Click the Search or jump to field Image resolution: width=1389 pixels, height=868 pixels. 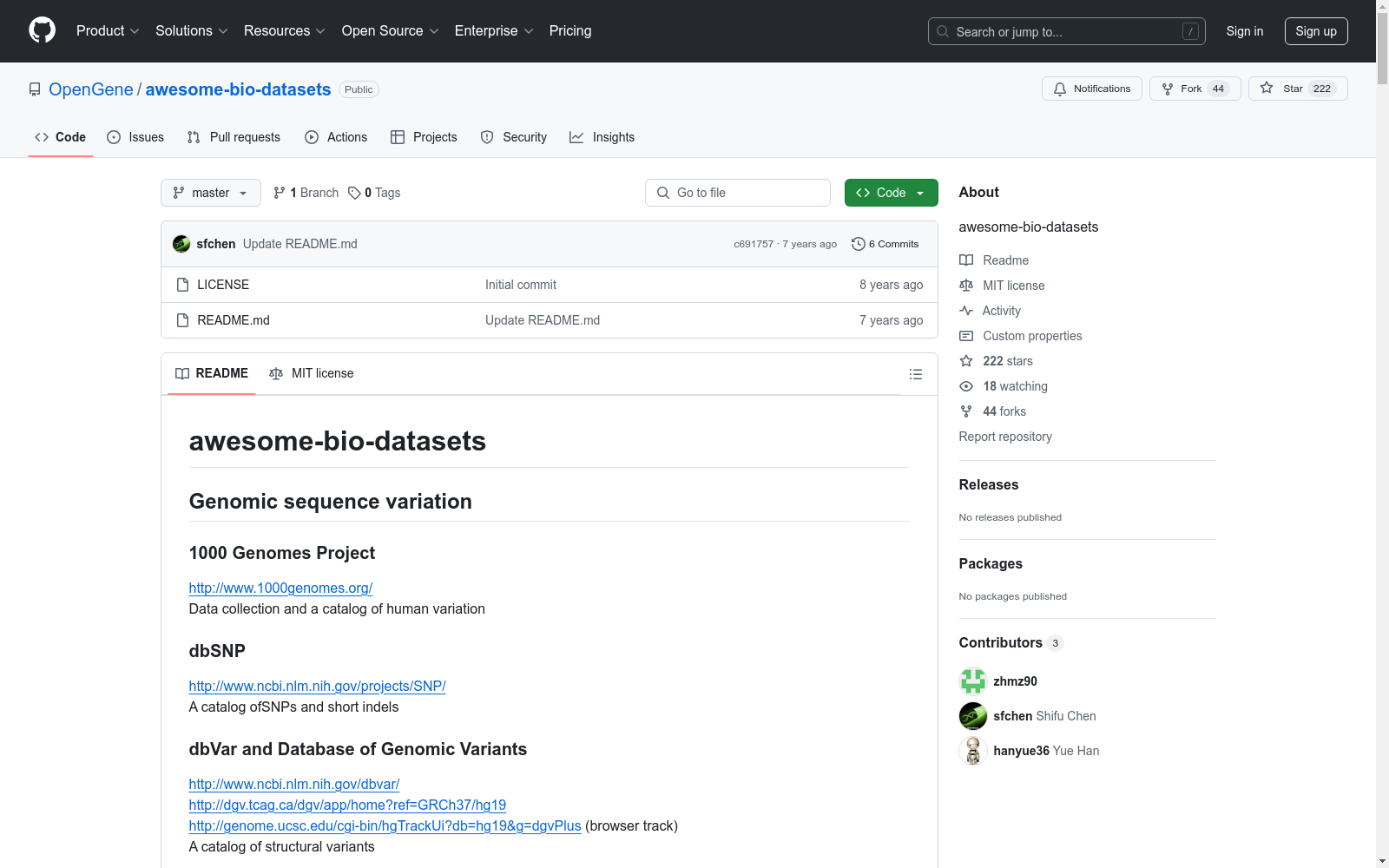click(1067, 31)
